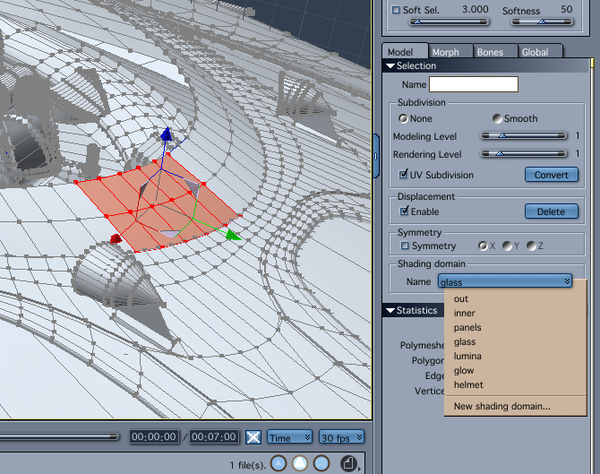Choose the Y symmetry axis radio button

tap(507, 246)
